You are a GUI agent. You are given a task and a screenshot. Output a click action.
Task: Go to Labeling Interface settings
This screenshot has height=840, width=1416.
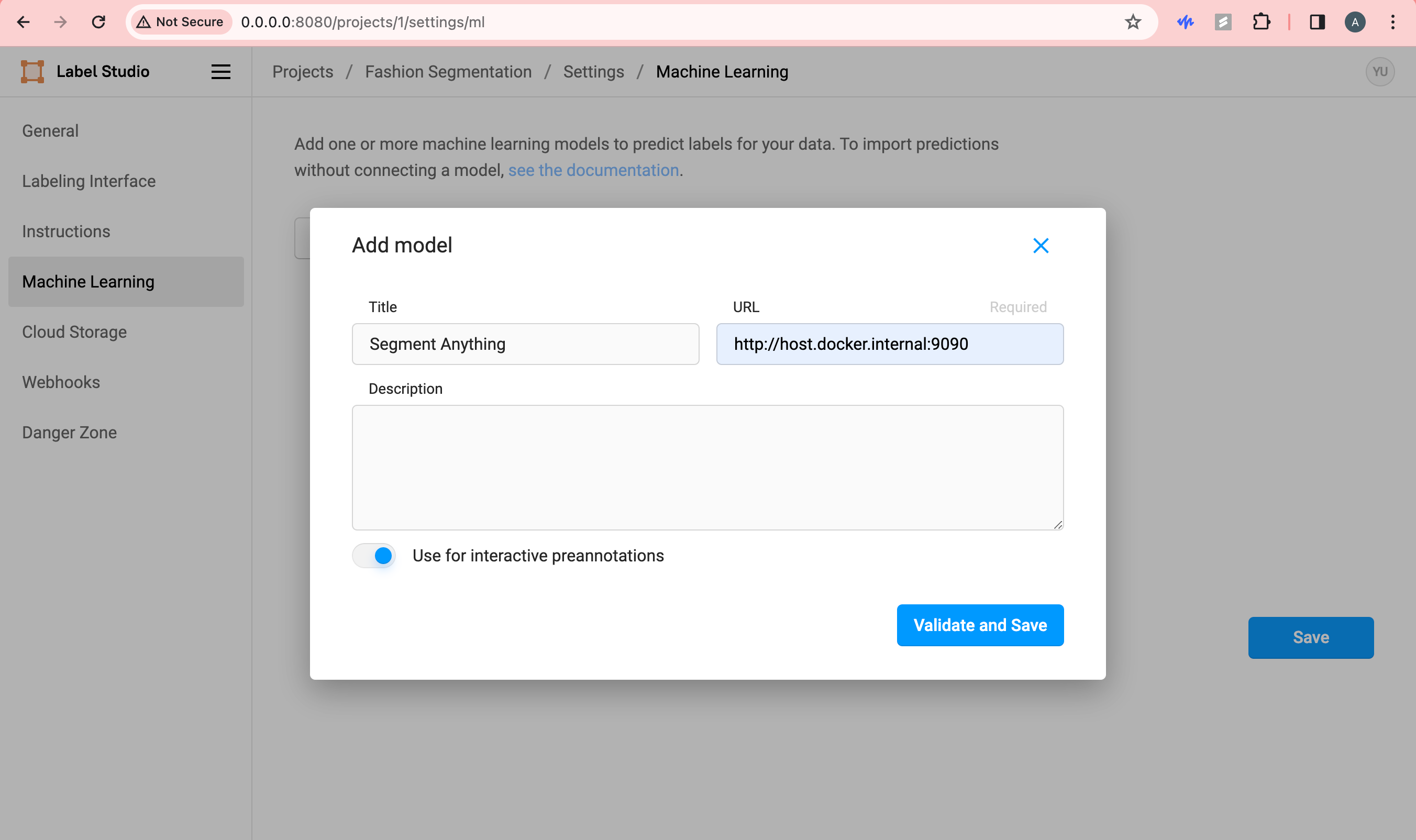[x=89, y=181]
